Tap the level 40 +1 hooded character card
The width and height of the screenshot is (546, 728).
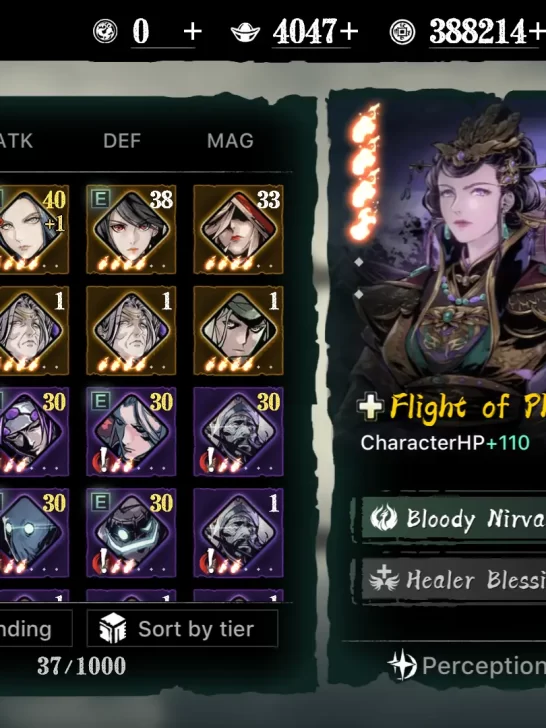point(33,229)
